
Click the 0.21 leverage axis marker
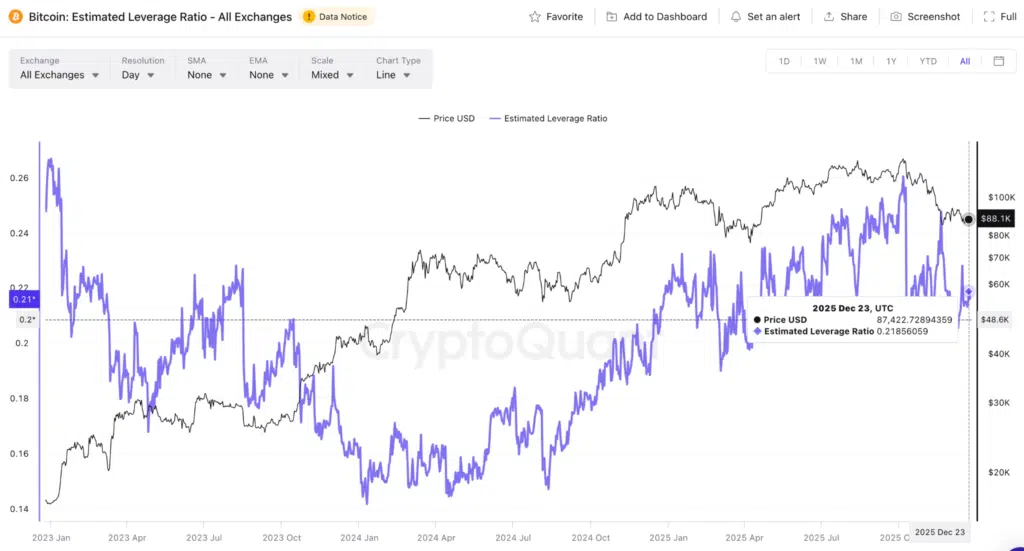click(23, 299)
